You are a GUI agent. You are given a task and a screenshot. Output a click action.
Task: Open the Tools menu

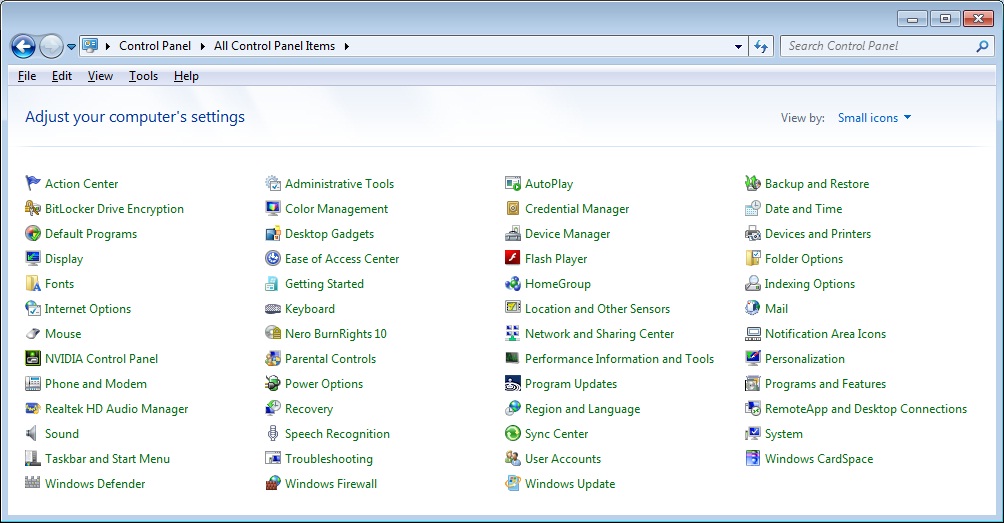tap(143, 76)
